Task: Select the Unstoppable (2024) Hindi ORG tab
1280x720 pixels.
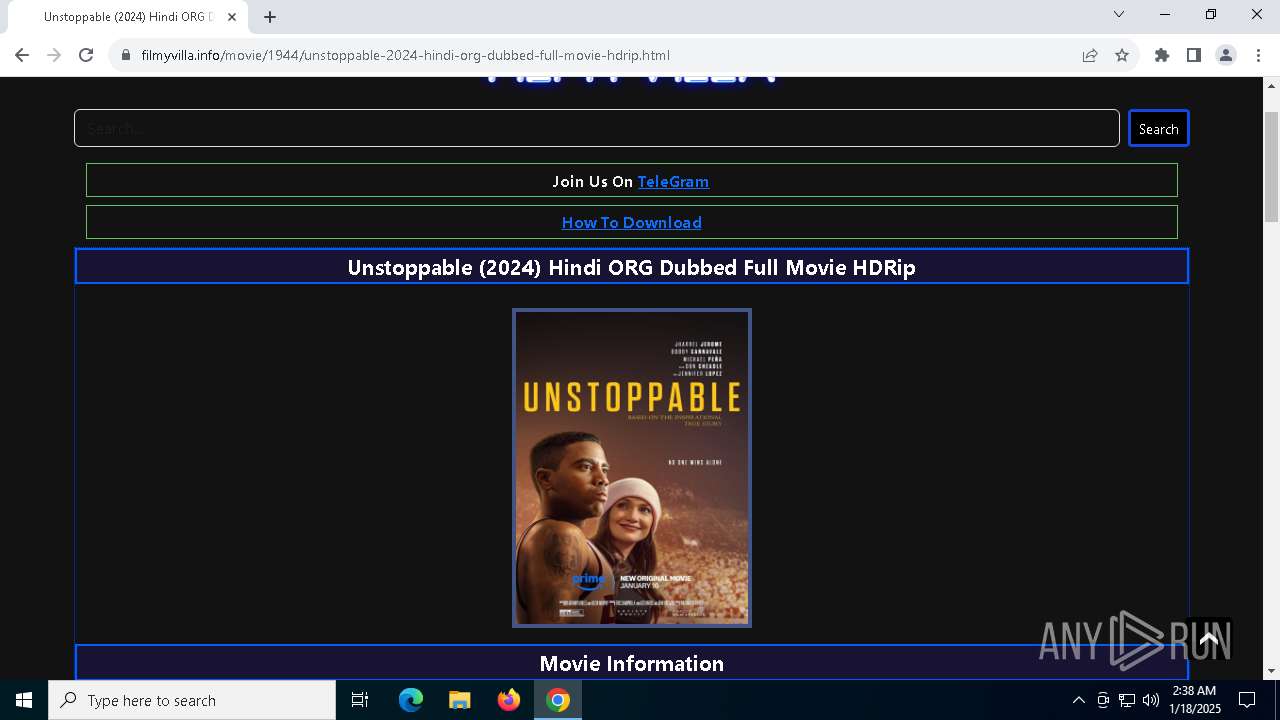Action: (128, 17)
